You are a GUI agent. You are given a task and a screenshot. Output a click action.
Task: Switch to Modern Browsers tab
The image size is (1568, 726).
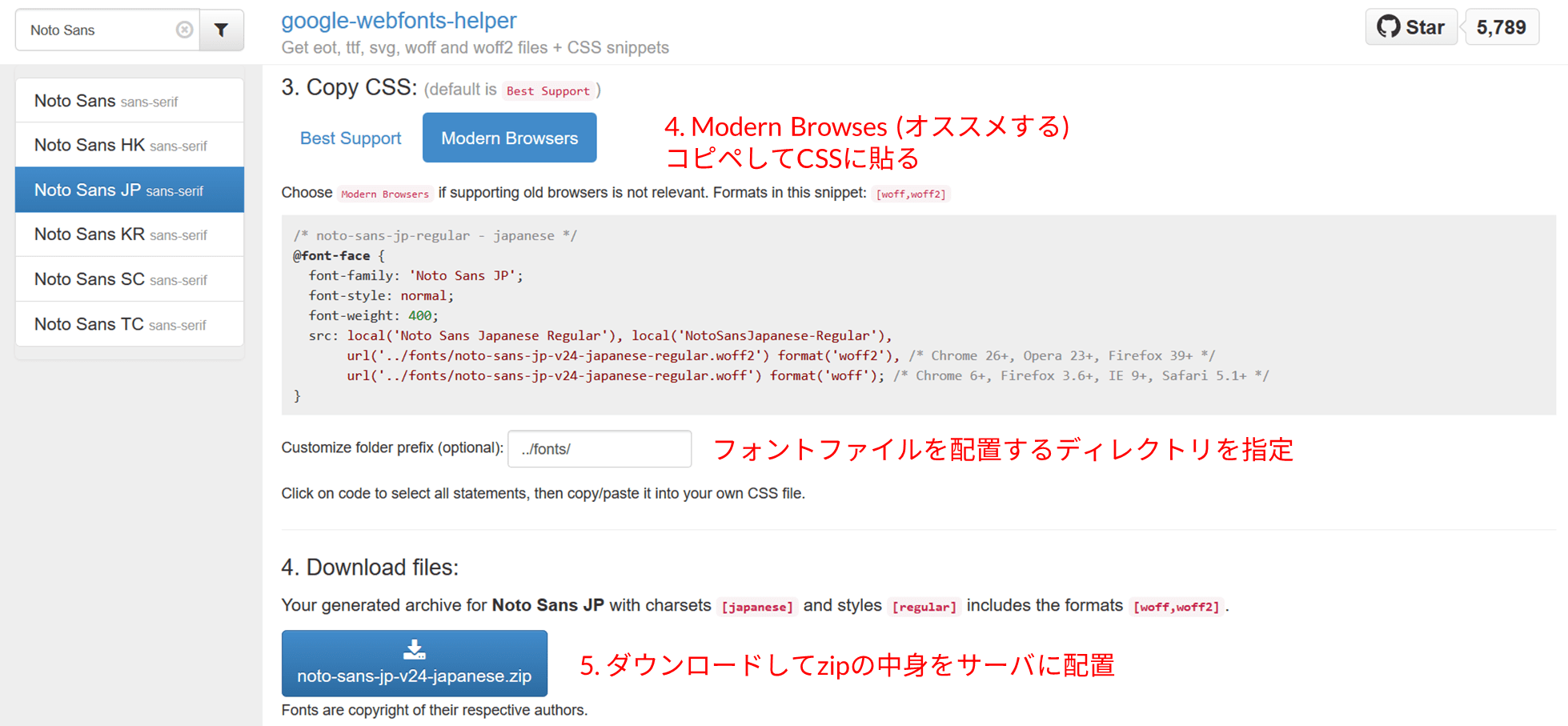pos(509,138)
